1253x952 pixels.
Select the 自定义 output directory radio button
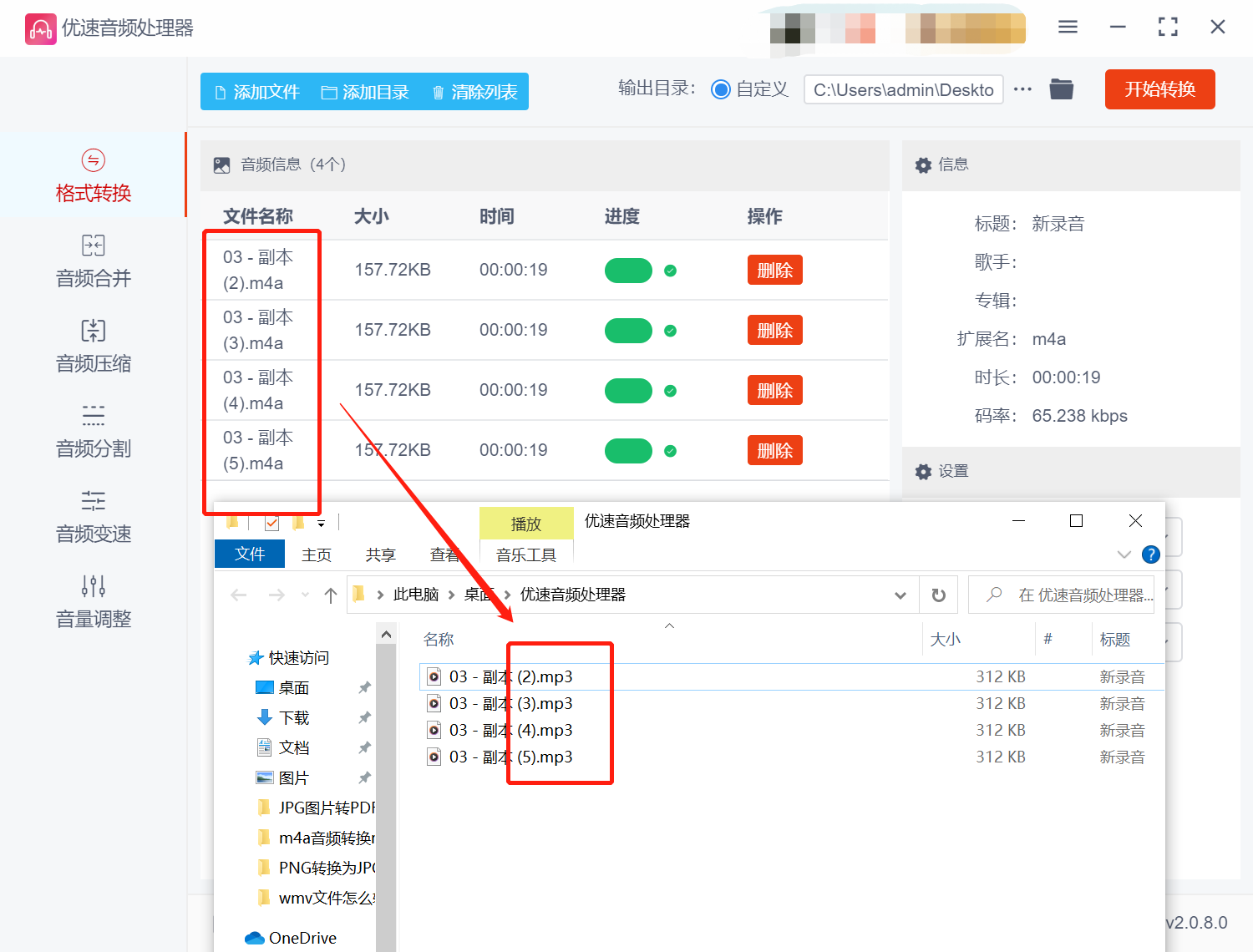tap(720, 89)
